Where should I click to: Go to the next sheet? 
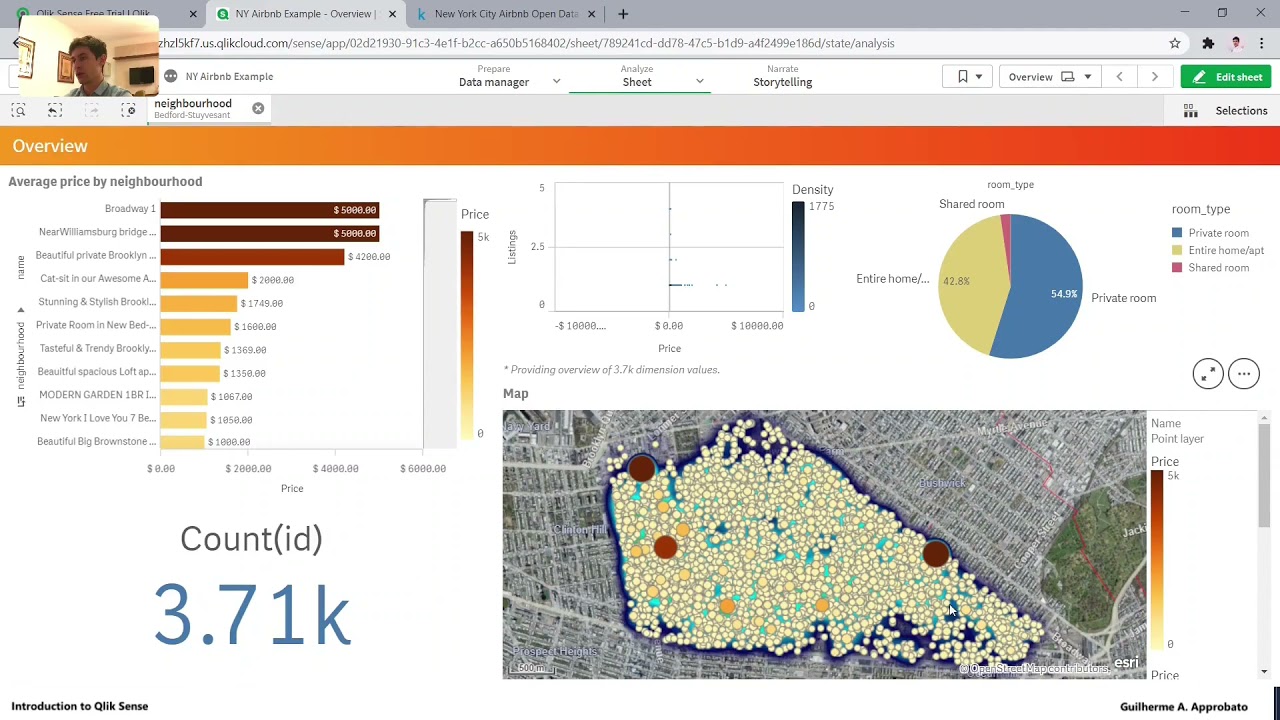click(x=1154, y=77)
